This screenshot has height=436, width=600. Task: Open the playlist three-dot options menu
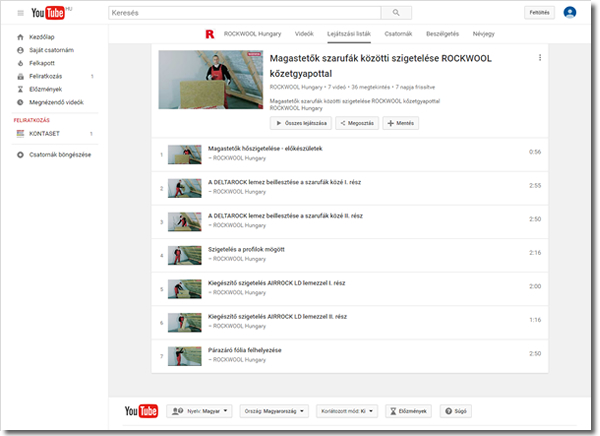tap(540, 57)
